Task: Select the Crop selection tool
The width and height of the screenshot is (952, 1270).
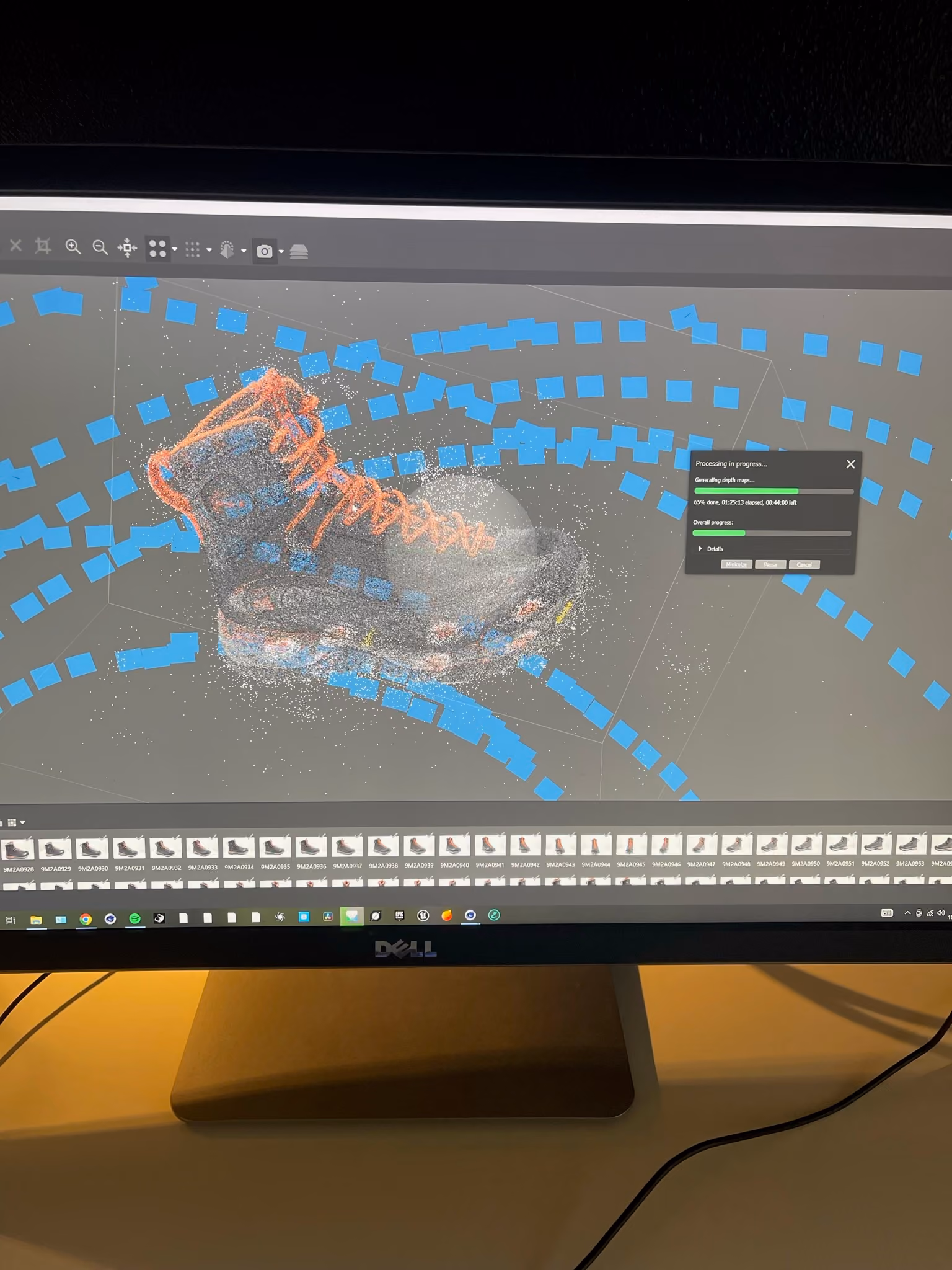Action: click(x=43, y=246)
